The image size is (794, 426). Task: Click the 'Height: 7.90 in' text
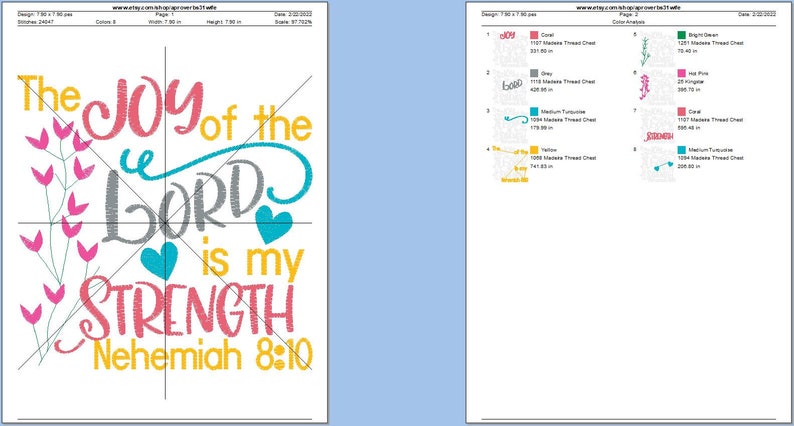[x=224, y=22]
